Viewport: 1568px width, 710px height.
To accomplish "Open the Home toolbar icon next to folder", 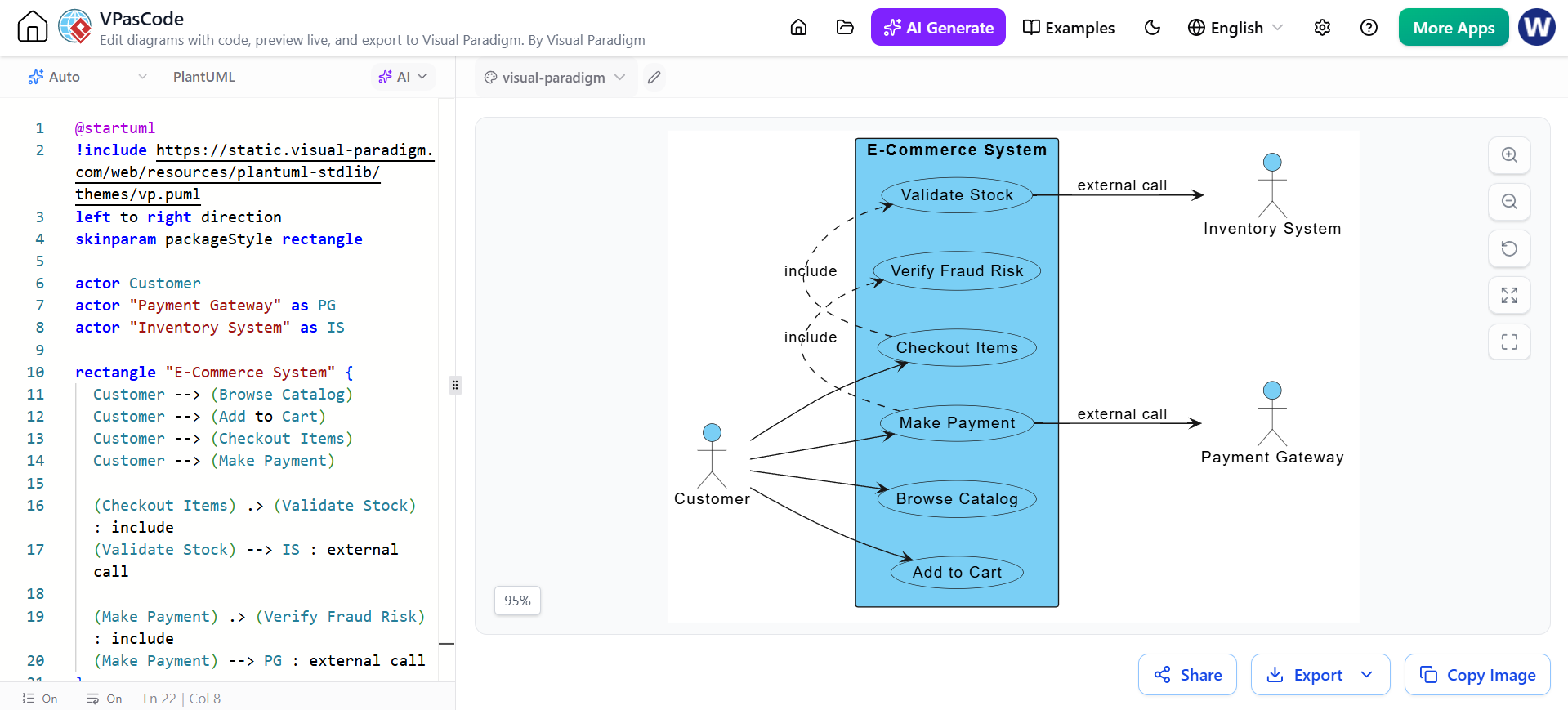I will tap(798, 28).
